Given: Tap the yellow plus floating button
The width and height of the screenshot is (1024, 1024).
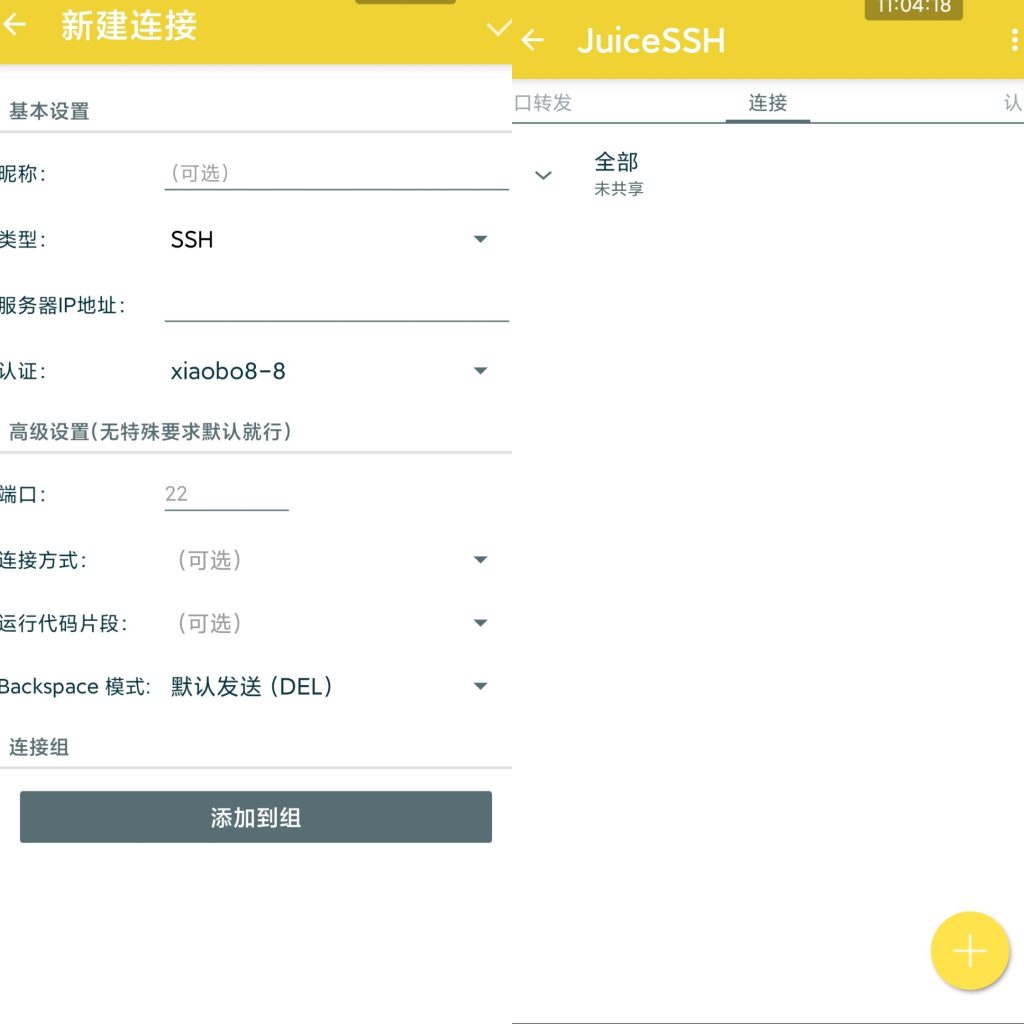Looking at the screenshot, I should [x=970, y=950].
